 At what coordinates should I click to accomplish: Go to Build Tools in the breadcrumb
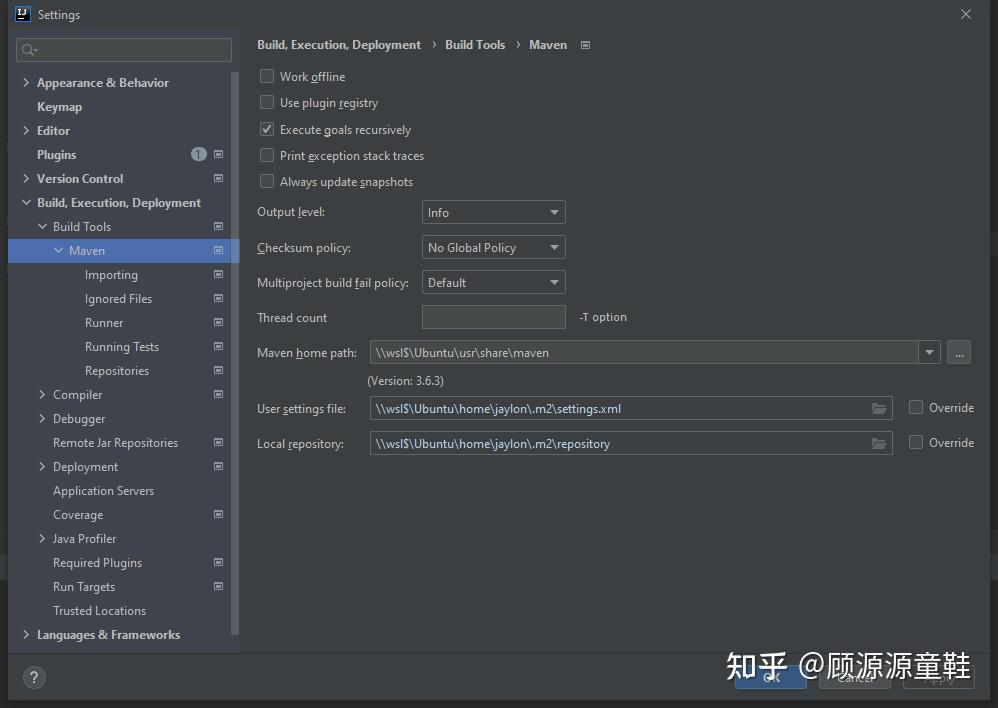474,44
